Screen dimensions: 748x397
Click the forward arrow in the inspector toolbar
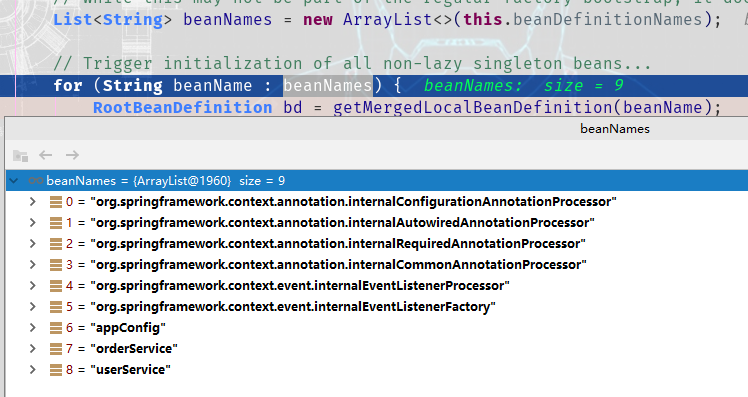[72, 155]
